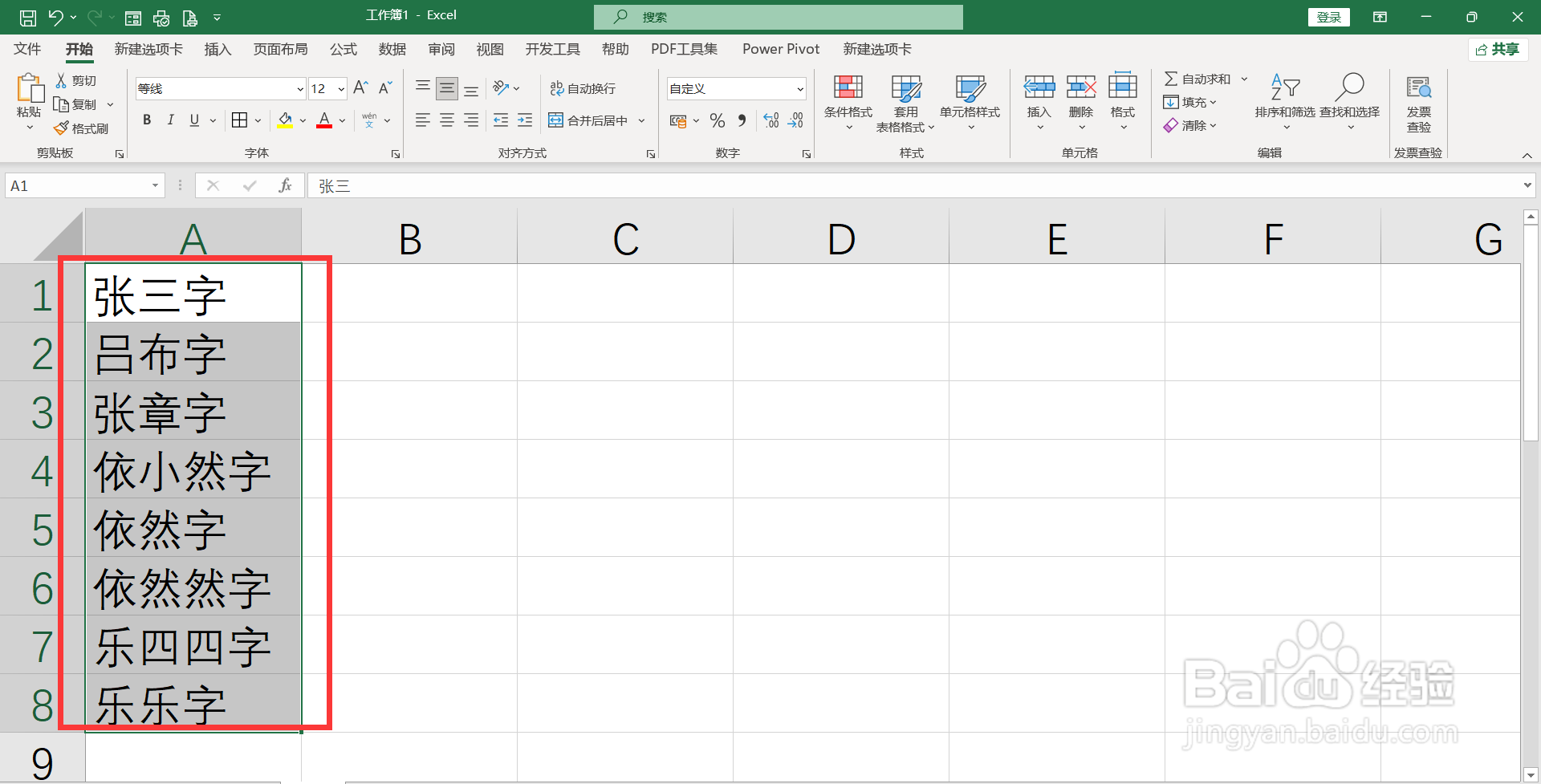Click the Format Painter brush icon

point(61,128)
